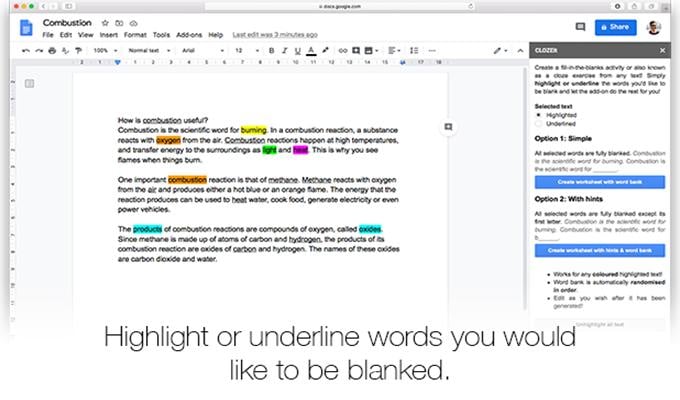Click the move-to-folder icon beside title
Image resolution: width=680 pixels, height=400 pixels.
[x=119, y=23]
